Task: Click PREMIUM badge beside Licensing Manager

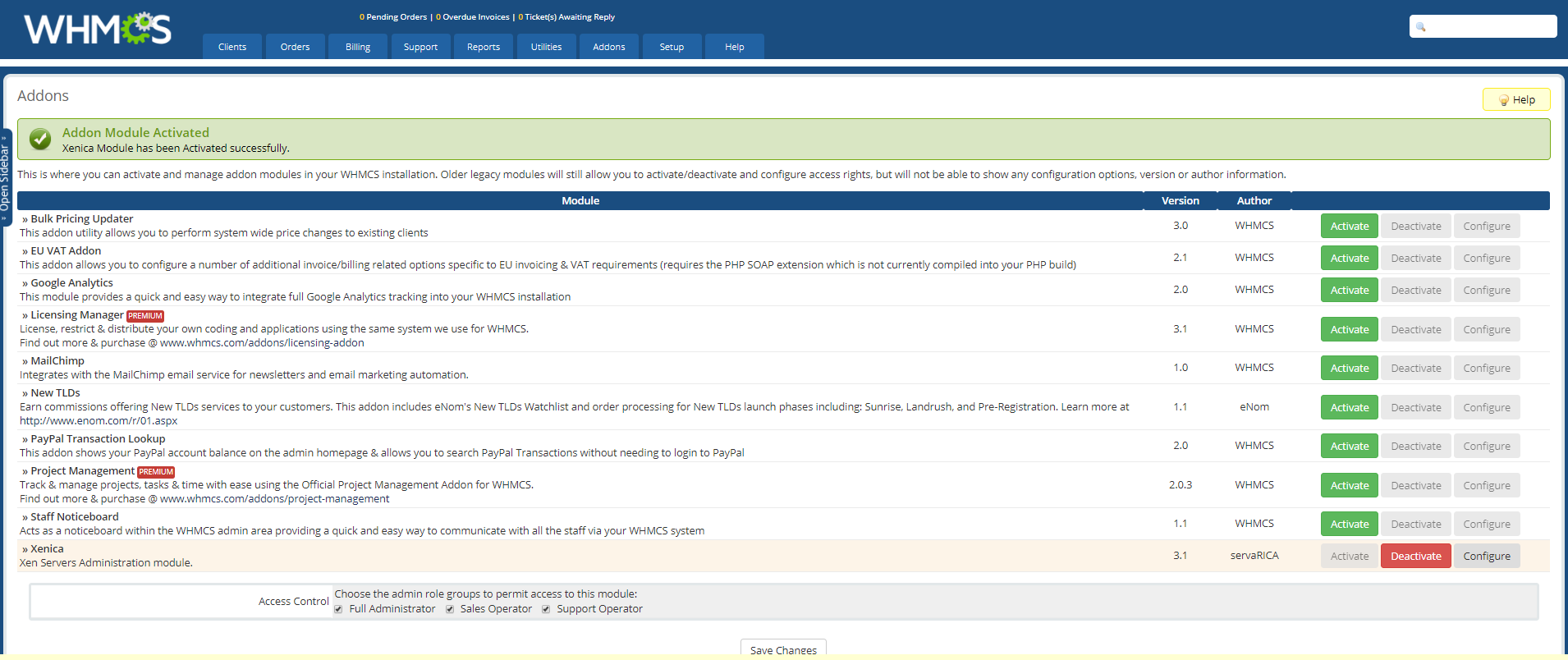Action: point(145,316)
